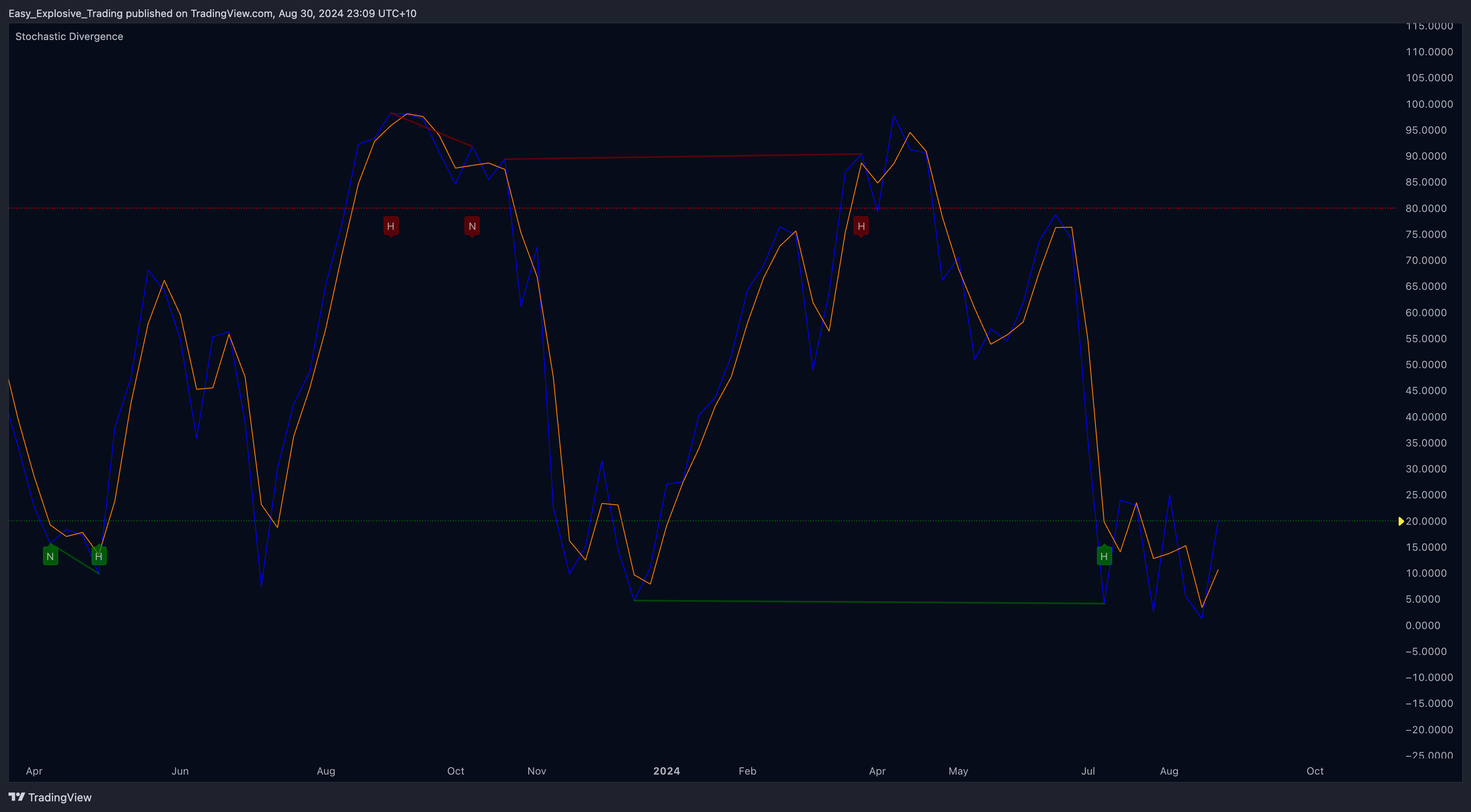The height and width of the screenshot is (812, 1471).
Task: Click the −20.0000 price axis label
Action: [1429, 730]
